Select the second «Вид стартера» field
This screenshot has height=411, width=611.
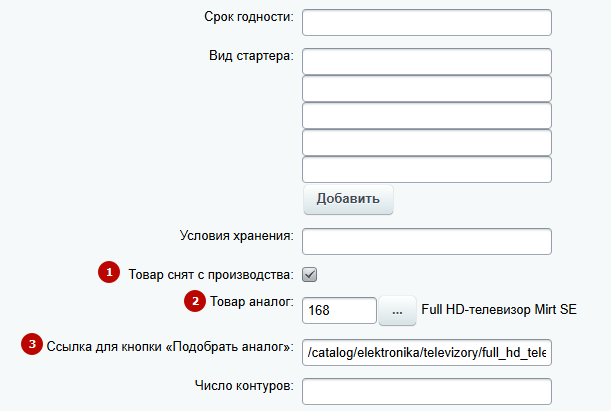tap(426, 89)
